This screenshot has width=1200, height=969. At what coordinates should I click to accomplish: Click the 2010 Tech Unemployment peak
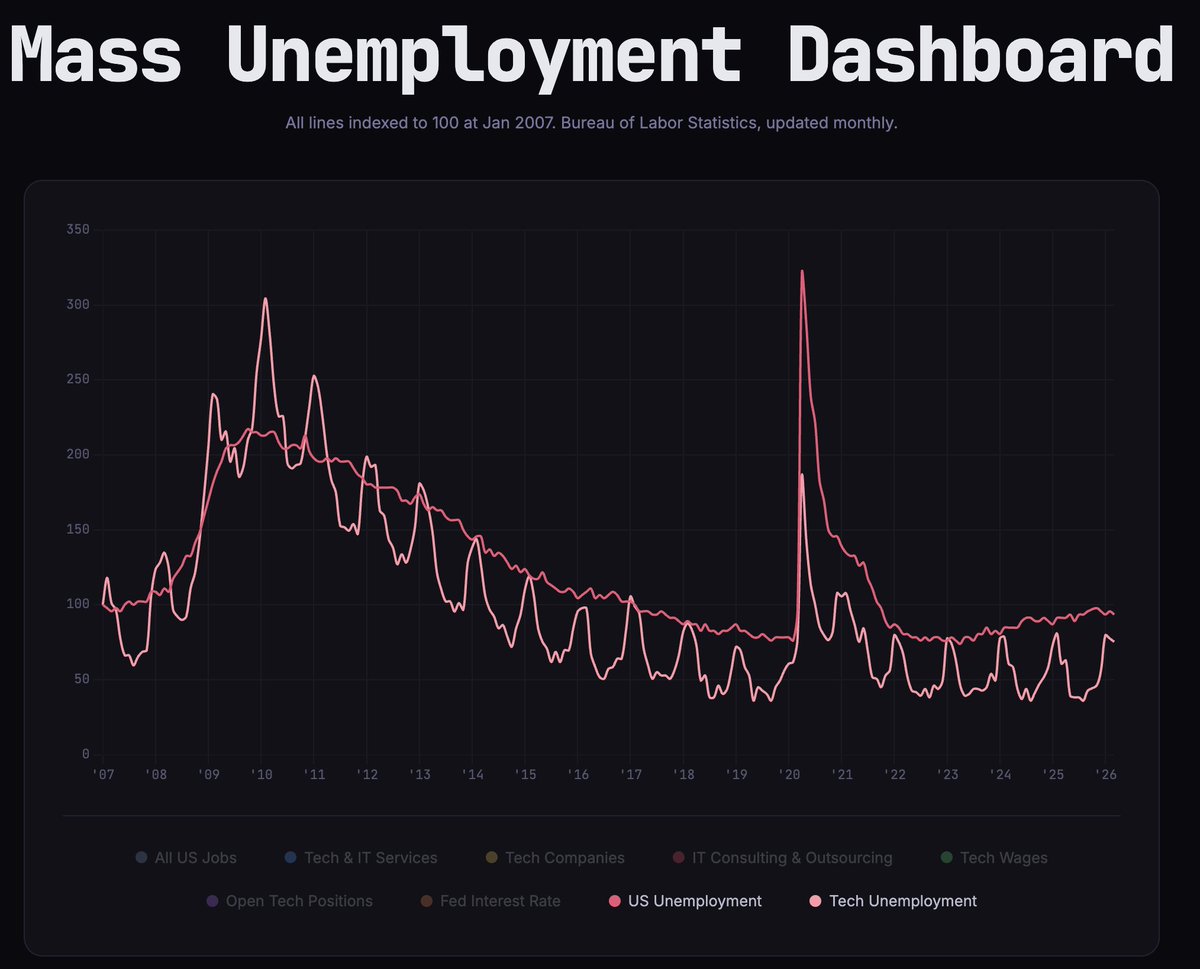coord(265,299)
